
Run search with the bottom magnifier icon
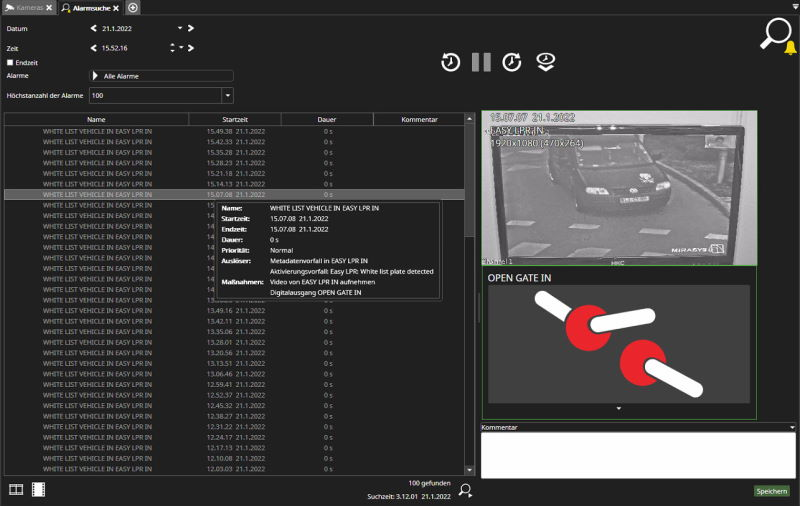465,490
